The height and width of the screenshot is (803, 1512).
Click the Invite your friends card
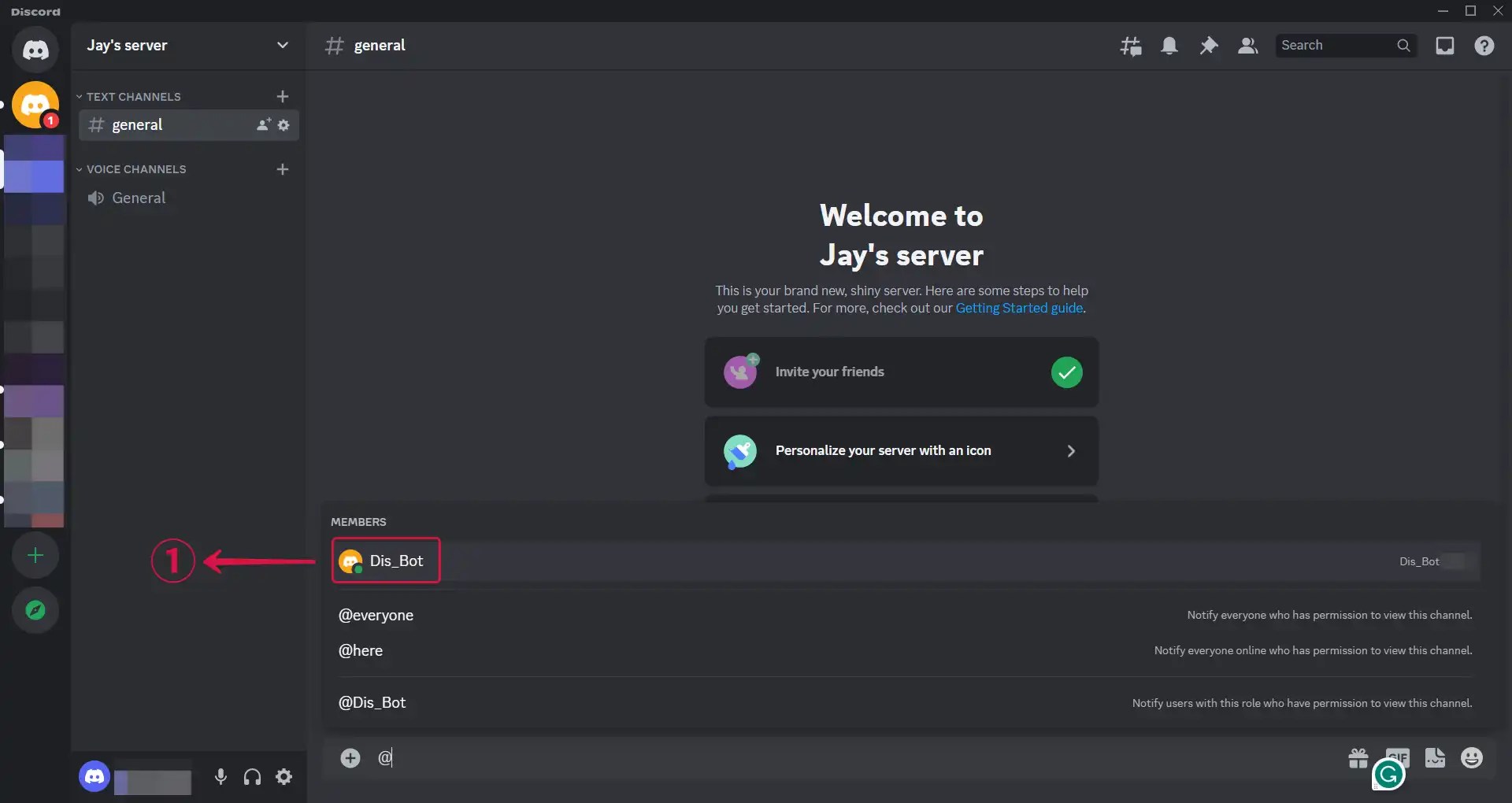pyautogui.click(x=902, y=372)
